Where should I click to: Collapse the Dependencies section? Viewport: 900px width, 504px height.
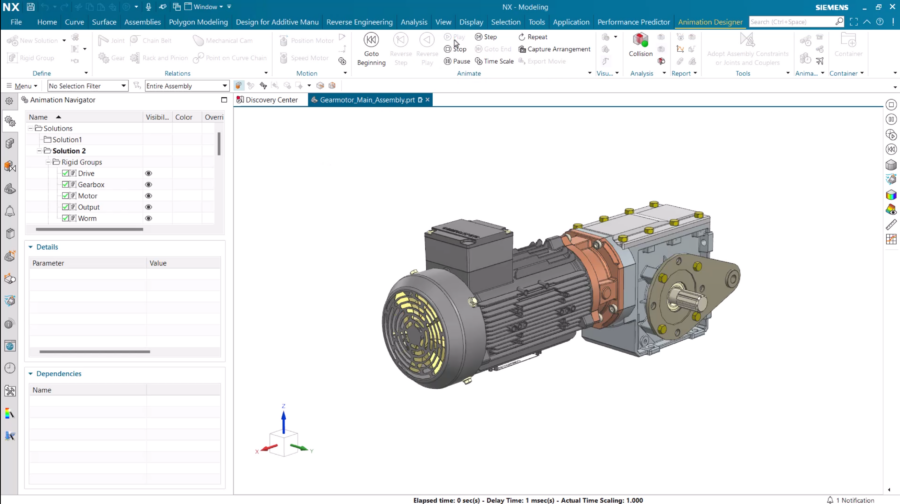click(30, 374)
